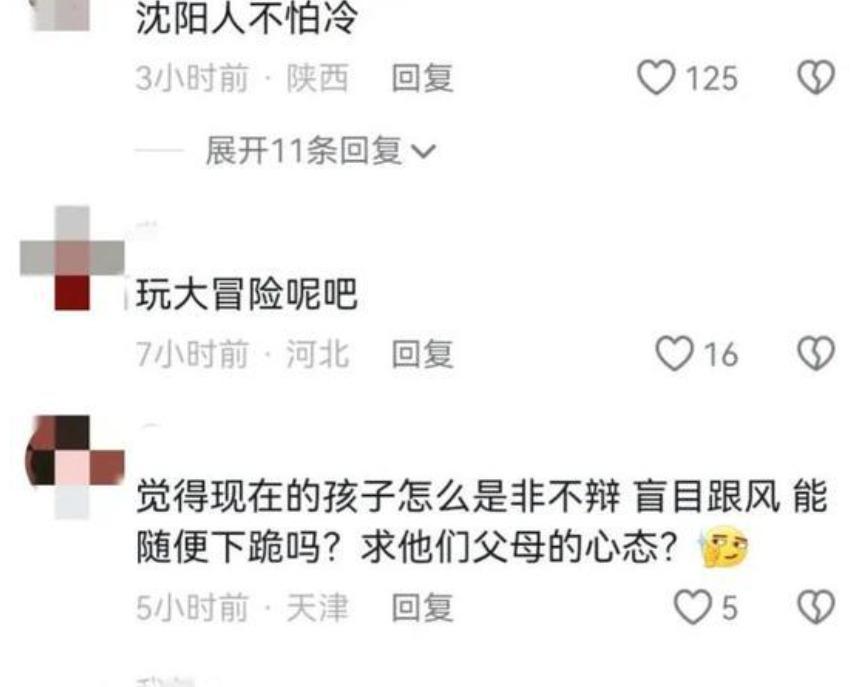Select the comment text 玩大冒险呢吧
Image resolution: width=865 pixels, height=687 pixels.
tap(247, 294)
